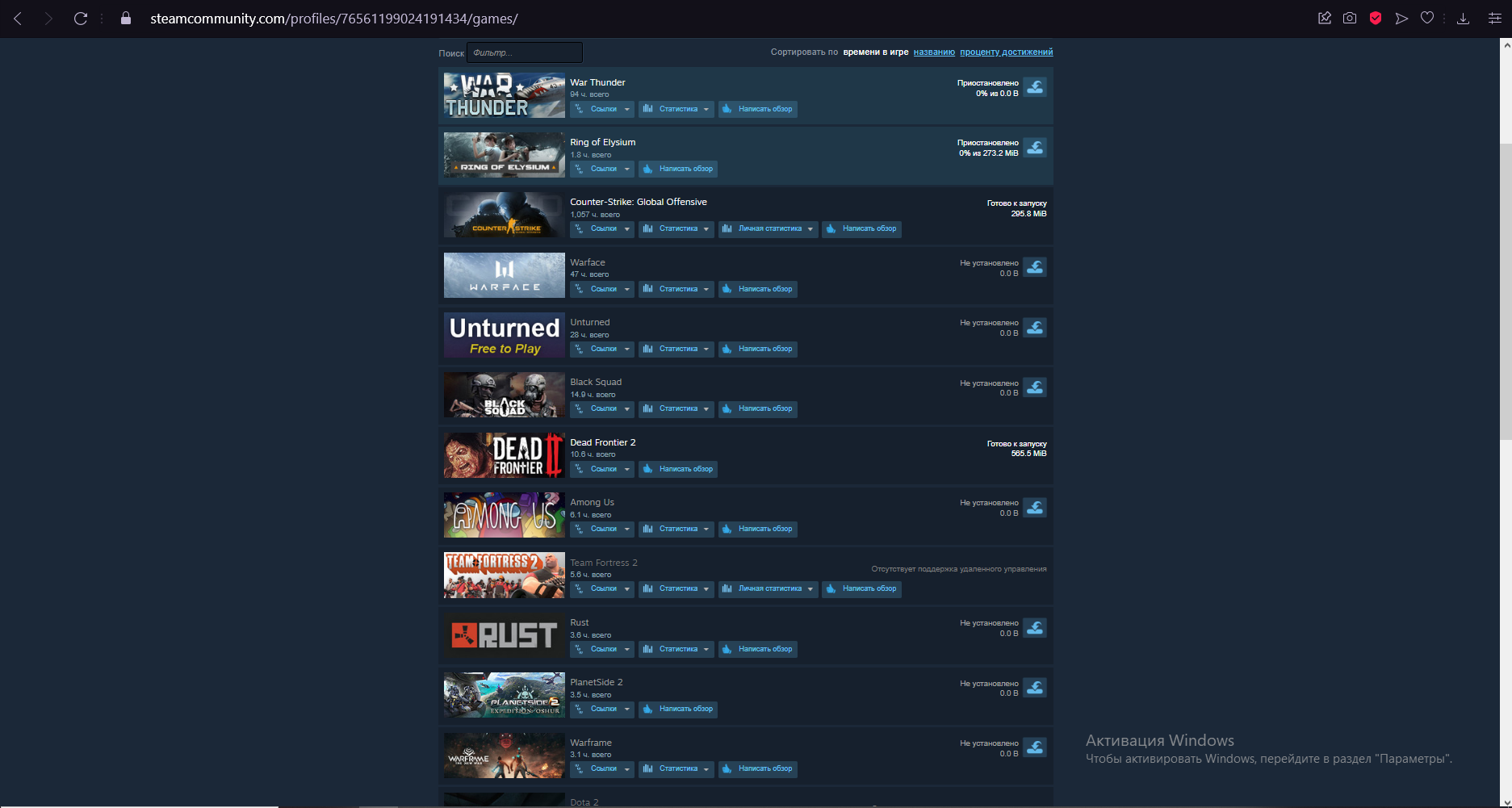The image size is (1512, 808).
Task: Expand Team Fortress 2 personal statistics dropdown
Action: (x=769, y=588)
